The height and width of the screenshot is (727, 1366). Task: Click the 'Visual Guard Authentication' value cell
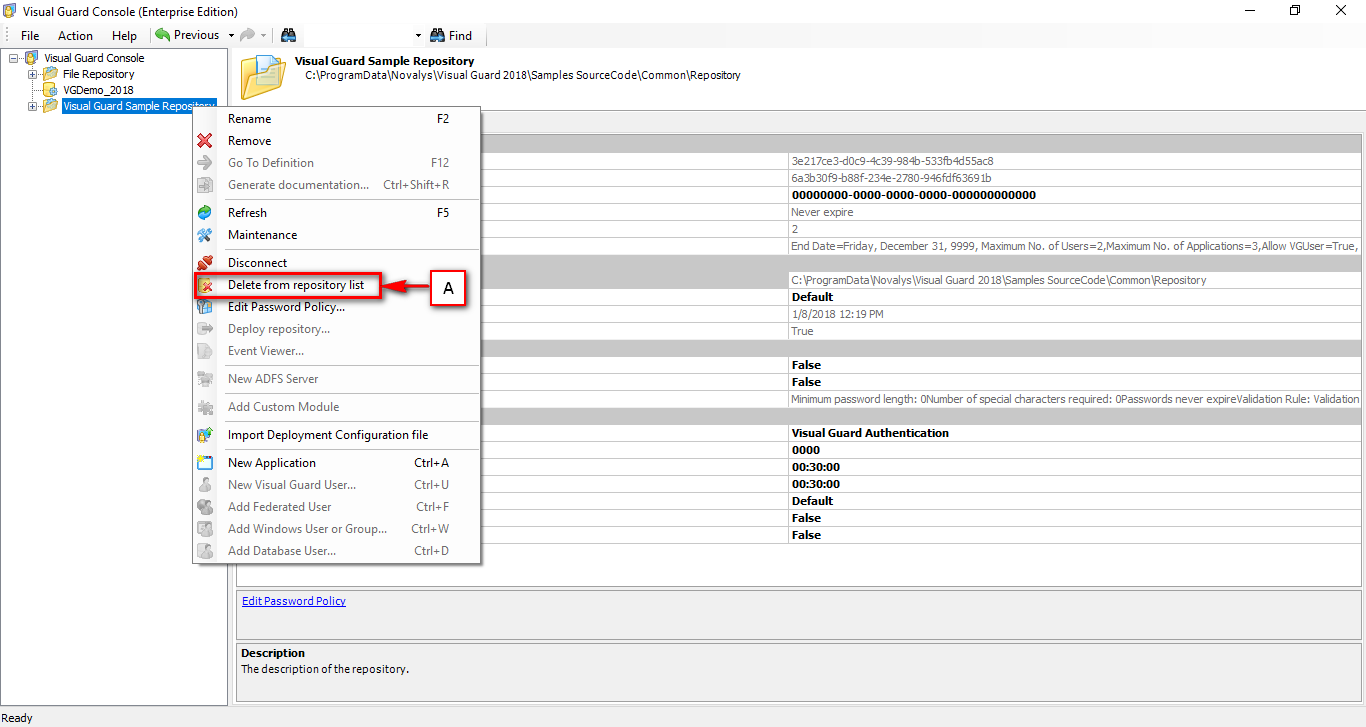coord(1075,433)
